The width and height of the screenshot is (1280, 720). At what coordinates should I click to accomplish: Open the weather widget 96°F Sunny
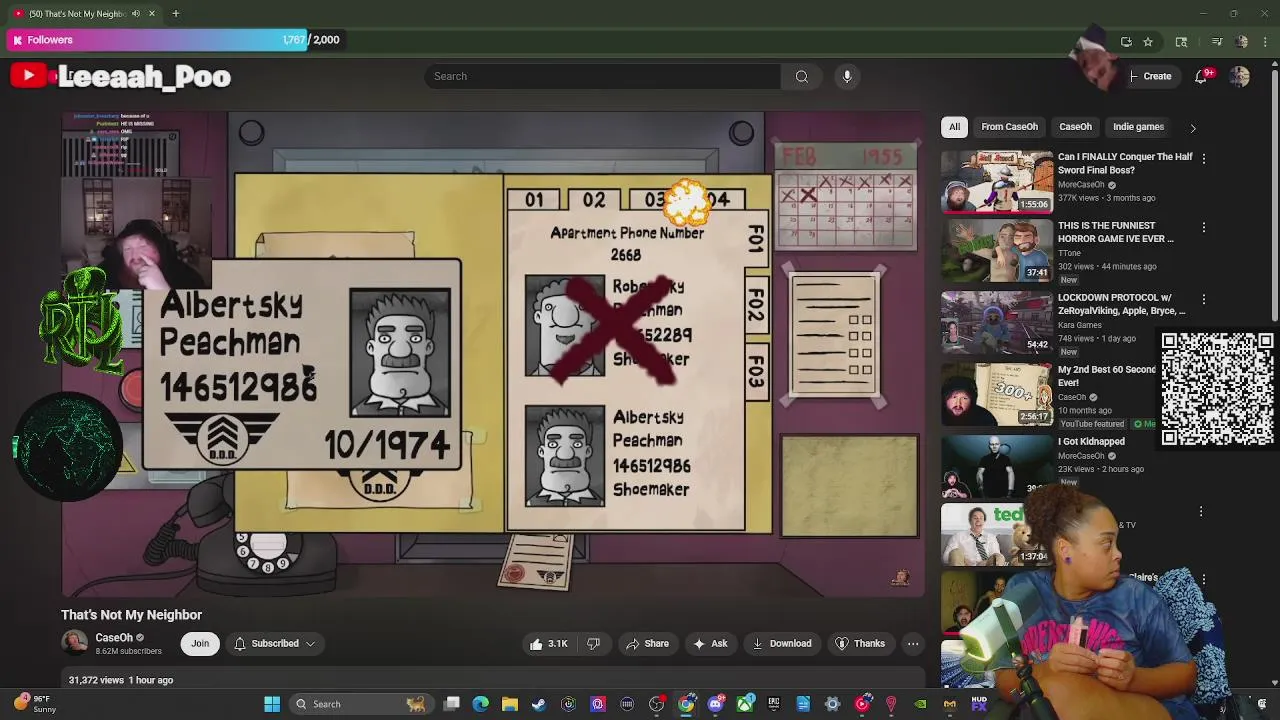click(31, 704)
